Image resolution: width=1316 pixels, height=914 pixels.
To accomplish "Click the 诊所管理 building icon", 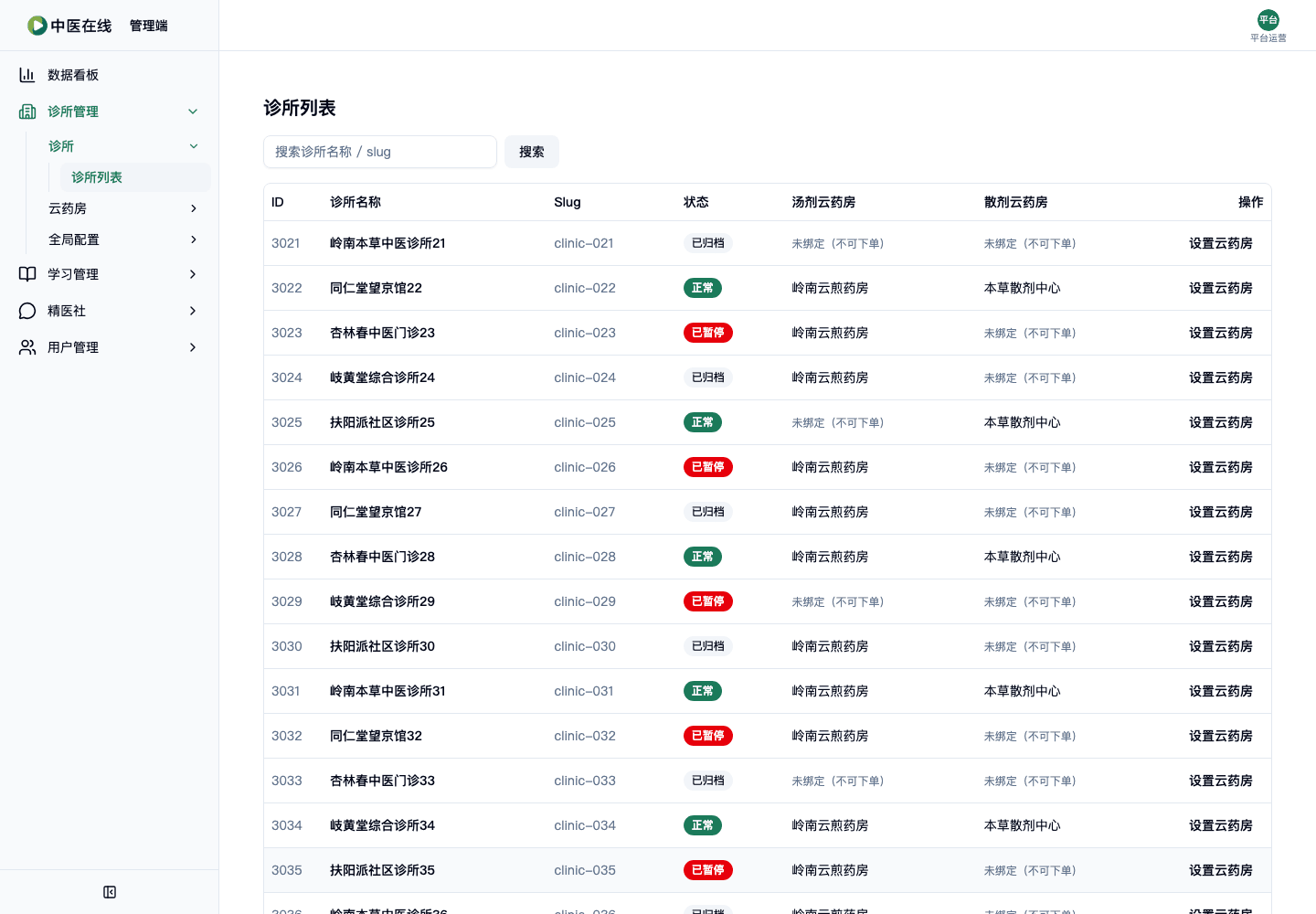I will click(27, 112).
